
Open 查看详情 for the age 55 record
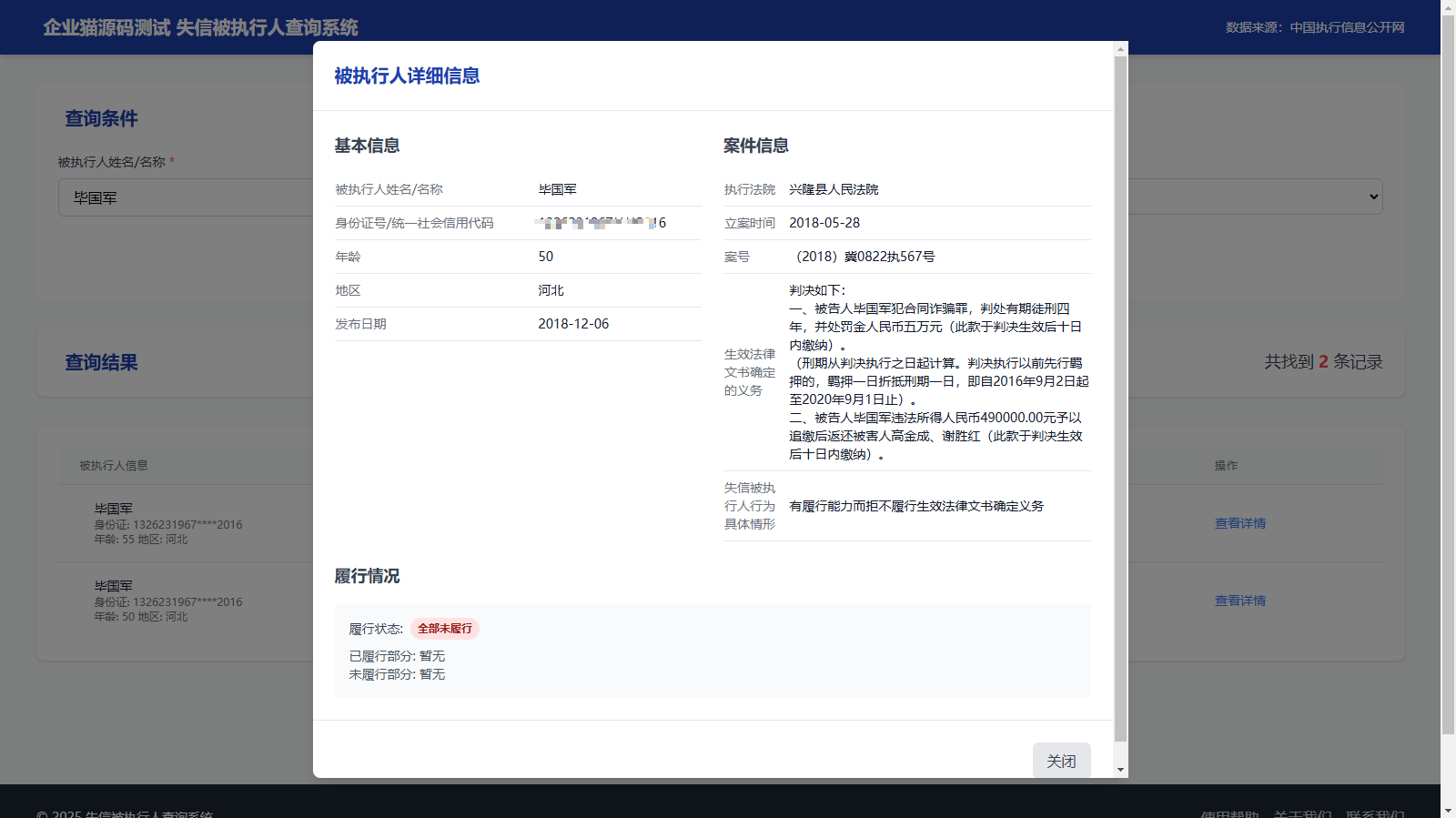click(x=1239, y=523)
